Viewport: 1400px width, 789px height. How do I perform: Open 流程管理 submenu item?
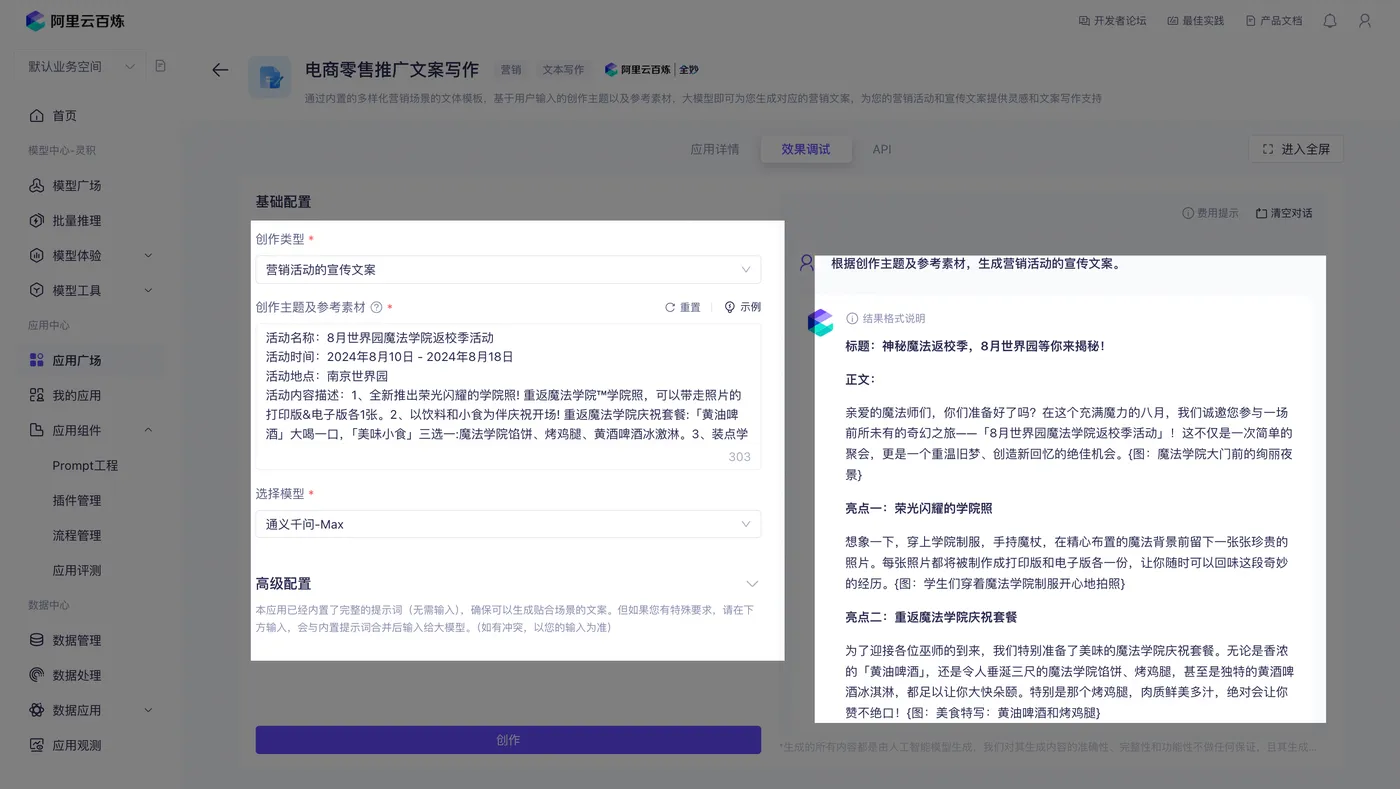point(77,536)
